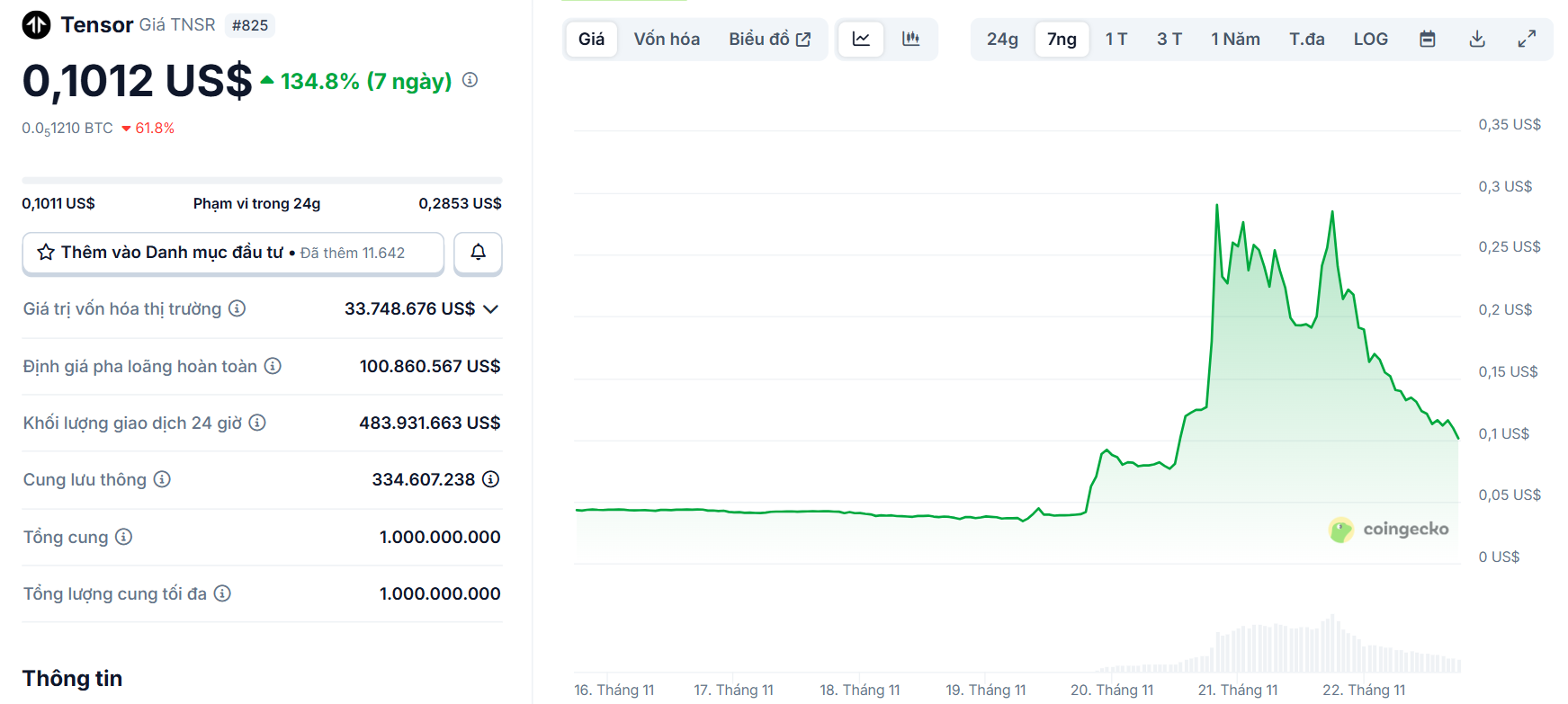Click Thêm vào Danh mục đầu tư button
Viewport: 1568px width, 704px height.
coord(233,253)
